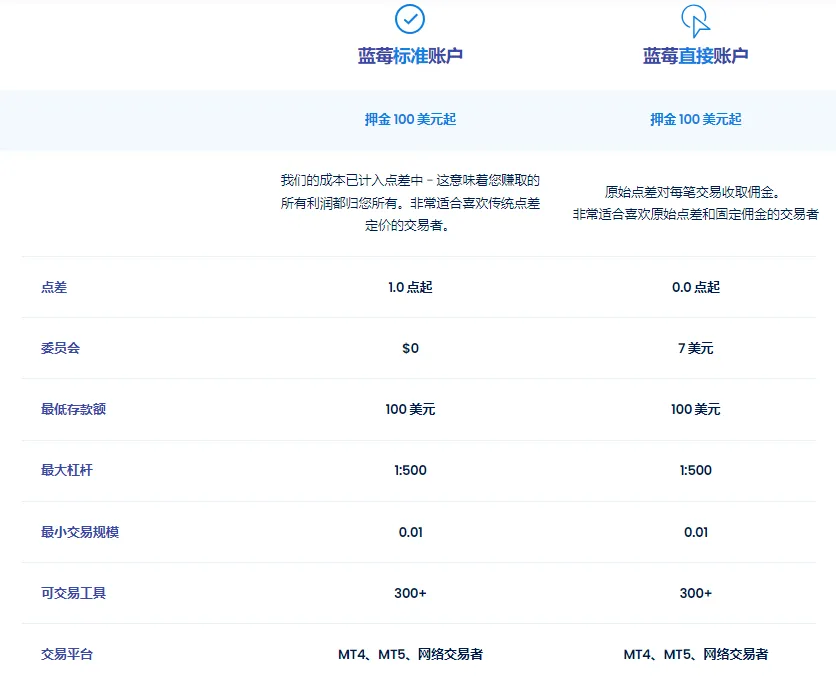This screenshot has width=836, height=678.
Task: Click 0.01 trade size under direct account
Action: tap(696, 532)
